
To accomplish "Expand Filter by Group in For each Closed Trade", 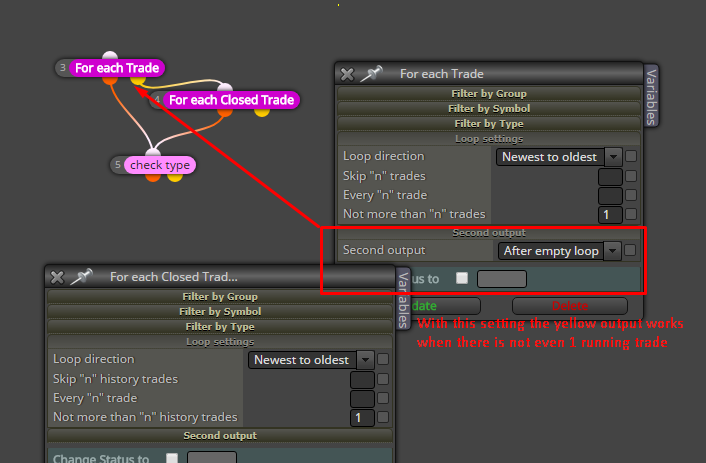I will click(x=220, y=296).
